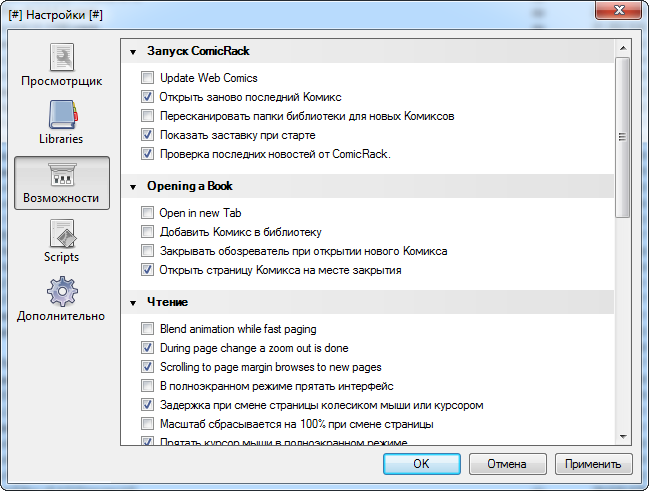Click the vertical scrollbar thumb
Screen dimensions: 649x491
pos(622,137)
